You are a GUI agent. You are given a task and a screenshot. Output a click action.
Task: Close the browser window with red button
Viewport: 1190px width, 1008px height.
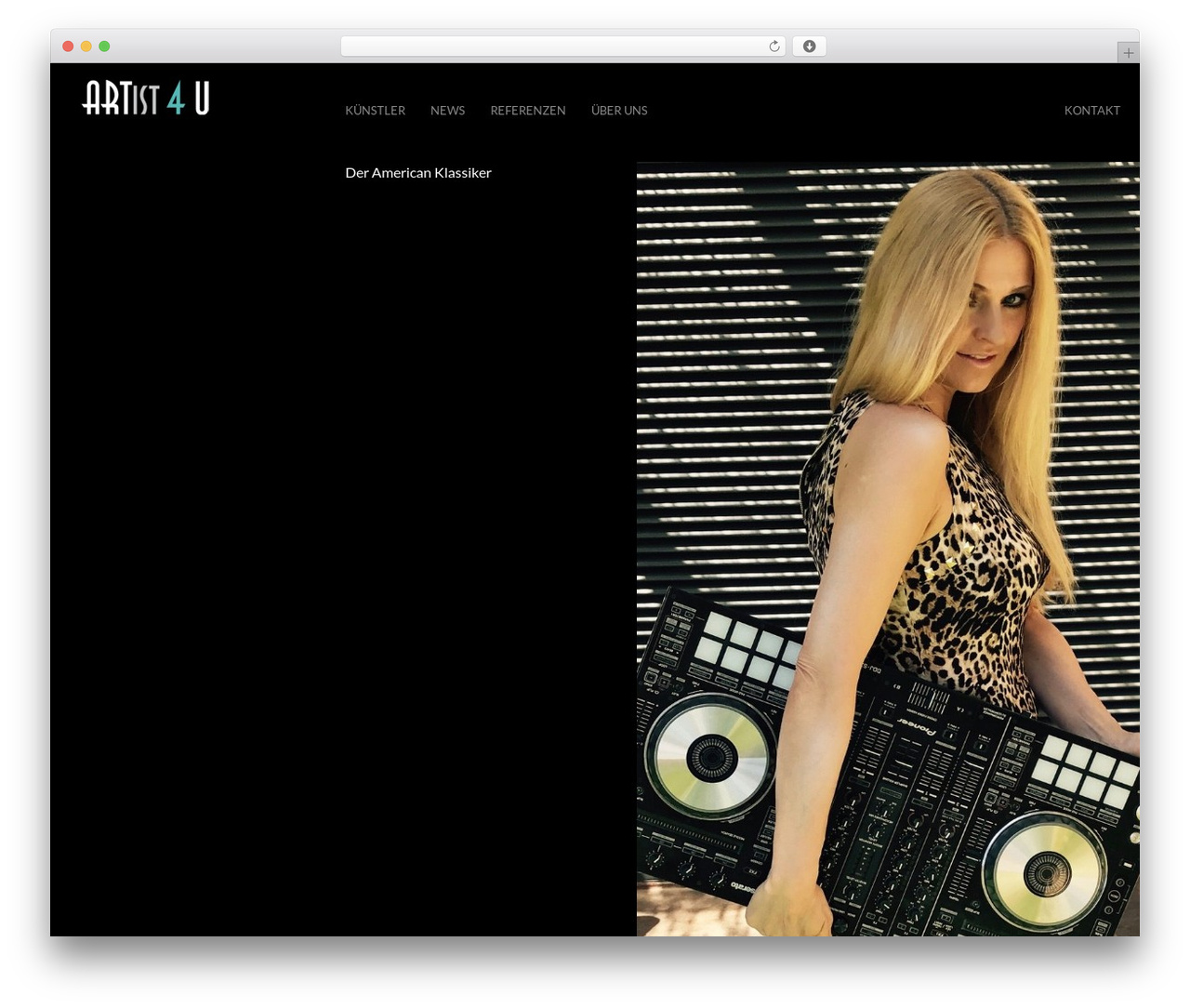[x=68, y=46]
